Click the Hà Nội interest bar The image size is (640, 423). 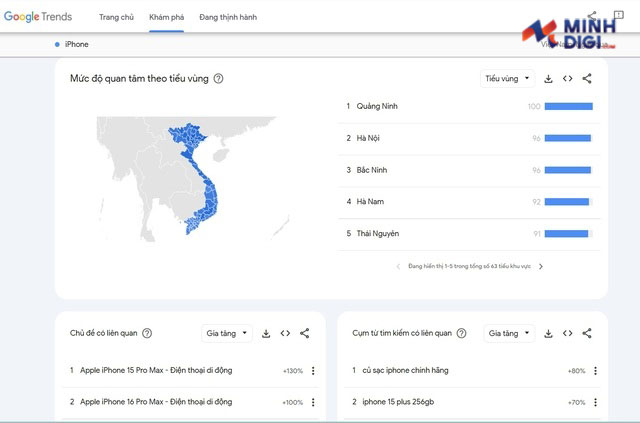(569, 138)
